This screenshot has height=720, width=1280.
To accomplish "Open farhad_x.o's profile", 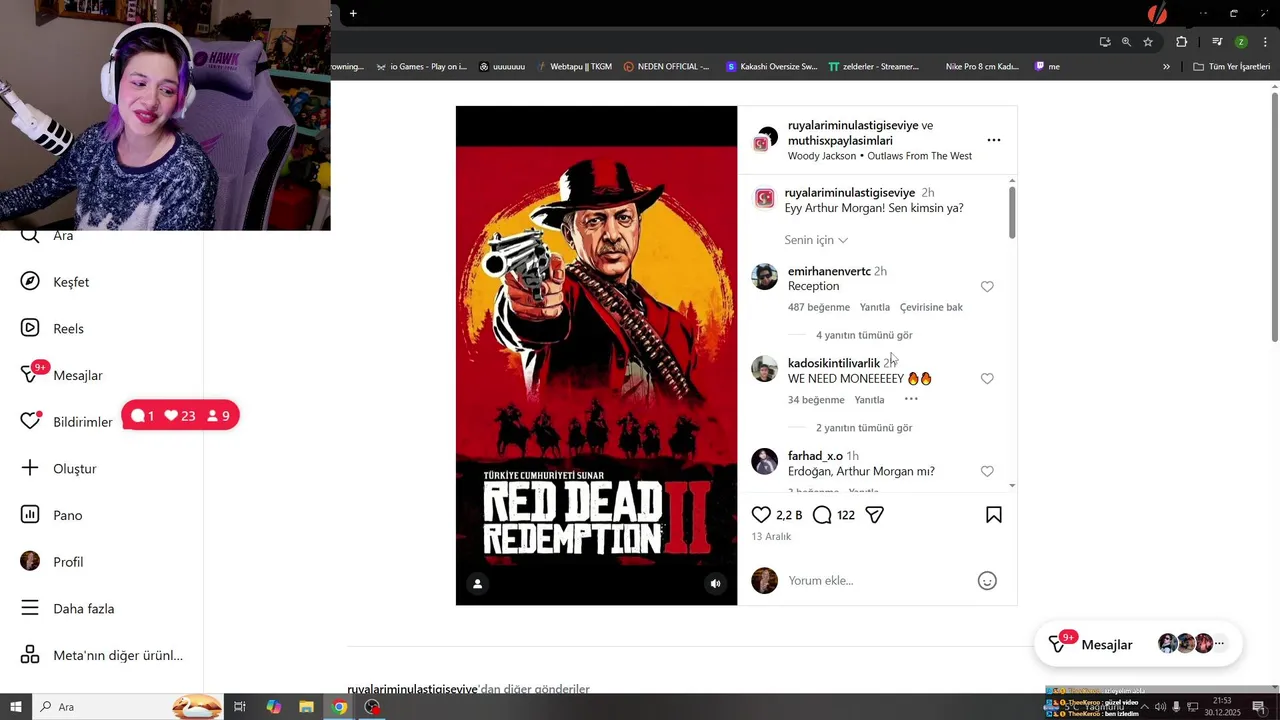I will coord(815,456).
